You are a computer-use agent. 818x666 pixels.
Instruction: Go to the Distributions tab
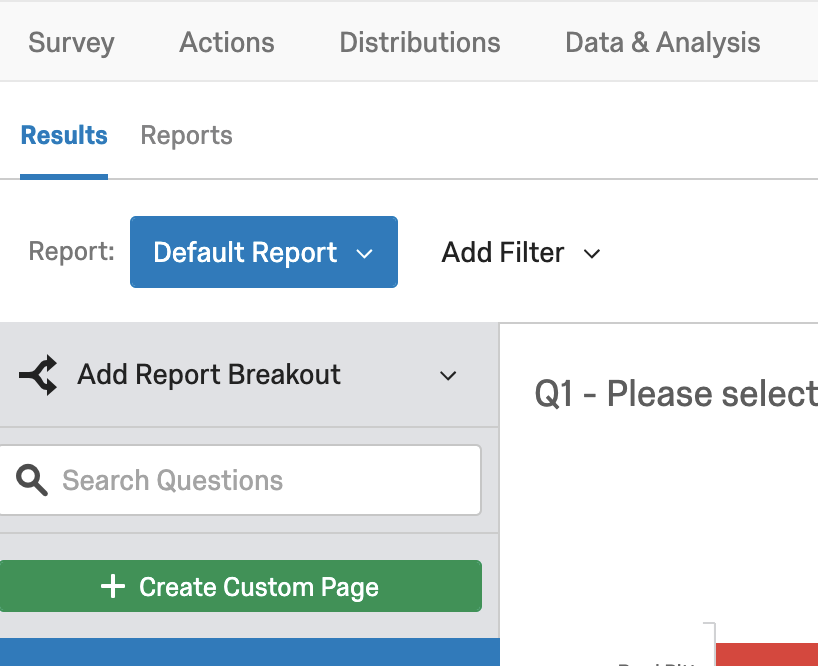pyautogui.click(x=420, y=43)
